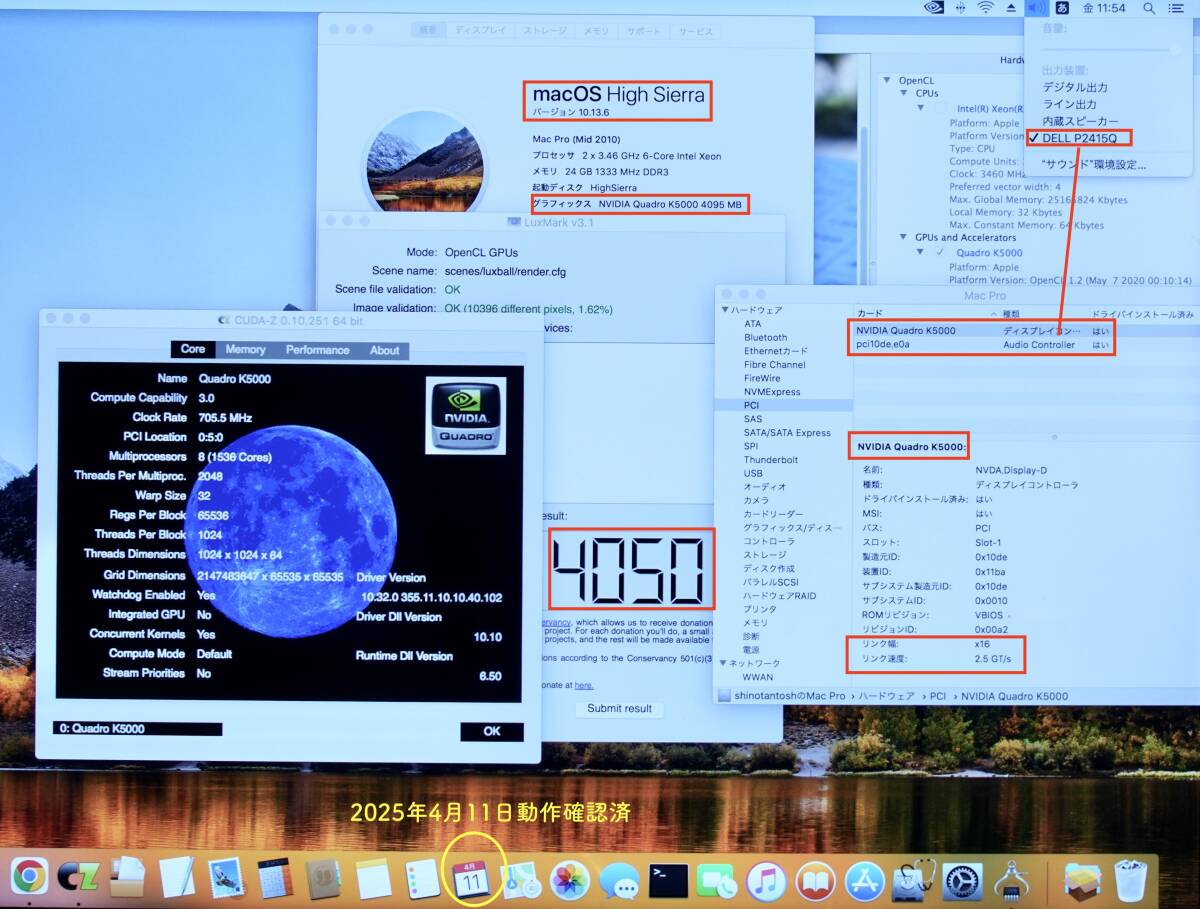Screen dimensions: 1200x909
Task: Open Notes from the Dock
Action: coord(373,878)
